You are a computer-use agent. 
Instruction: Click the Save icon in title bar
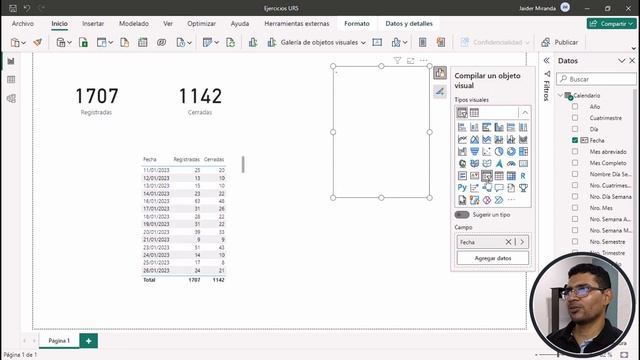[13, 8]
